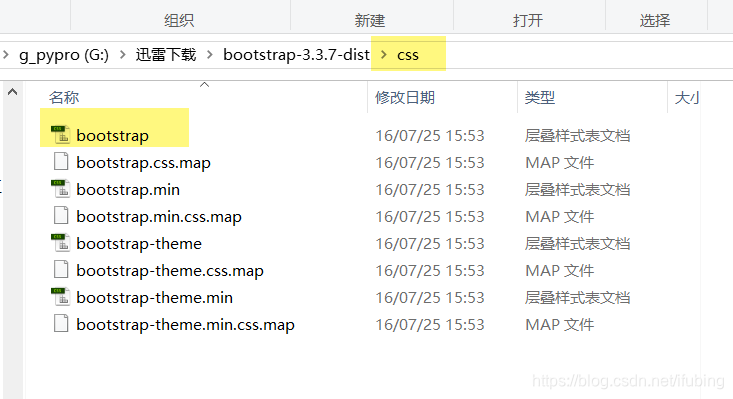Expand chevron before bootstrap-3.3.7-dist
733x399 pixels.
(210, 55)
